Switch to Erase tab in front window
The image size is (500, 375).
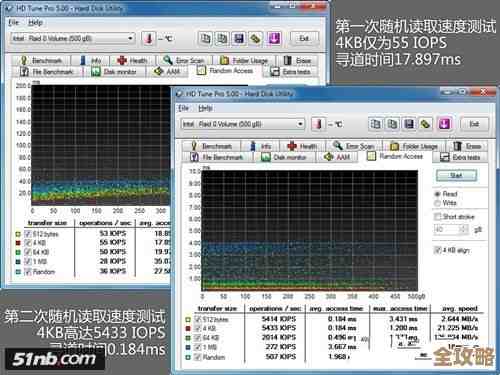(x=467, y=146)
